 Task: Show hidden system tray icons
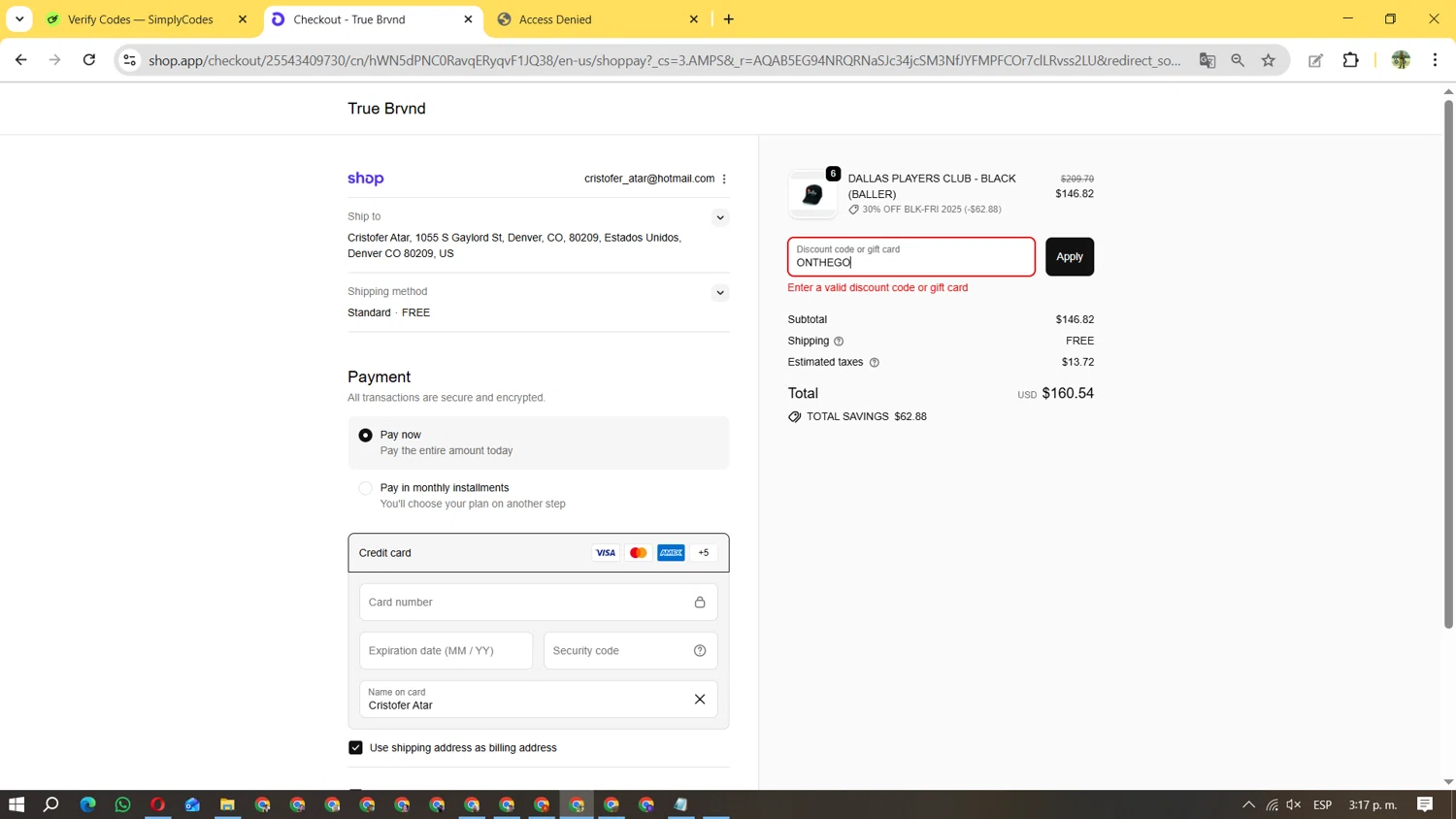[1249, 804]
